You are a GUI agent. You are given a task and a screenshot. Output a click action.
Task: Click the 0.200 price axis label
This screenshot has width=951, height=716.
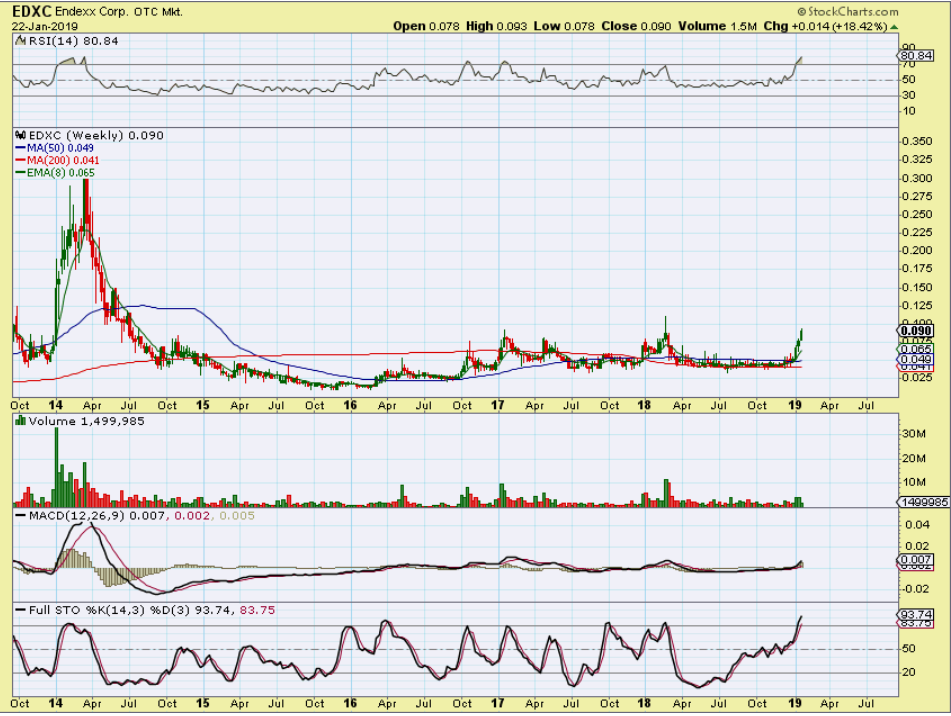pyautogui.click(x=916, y=250)
